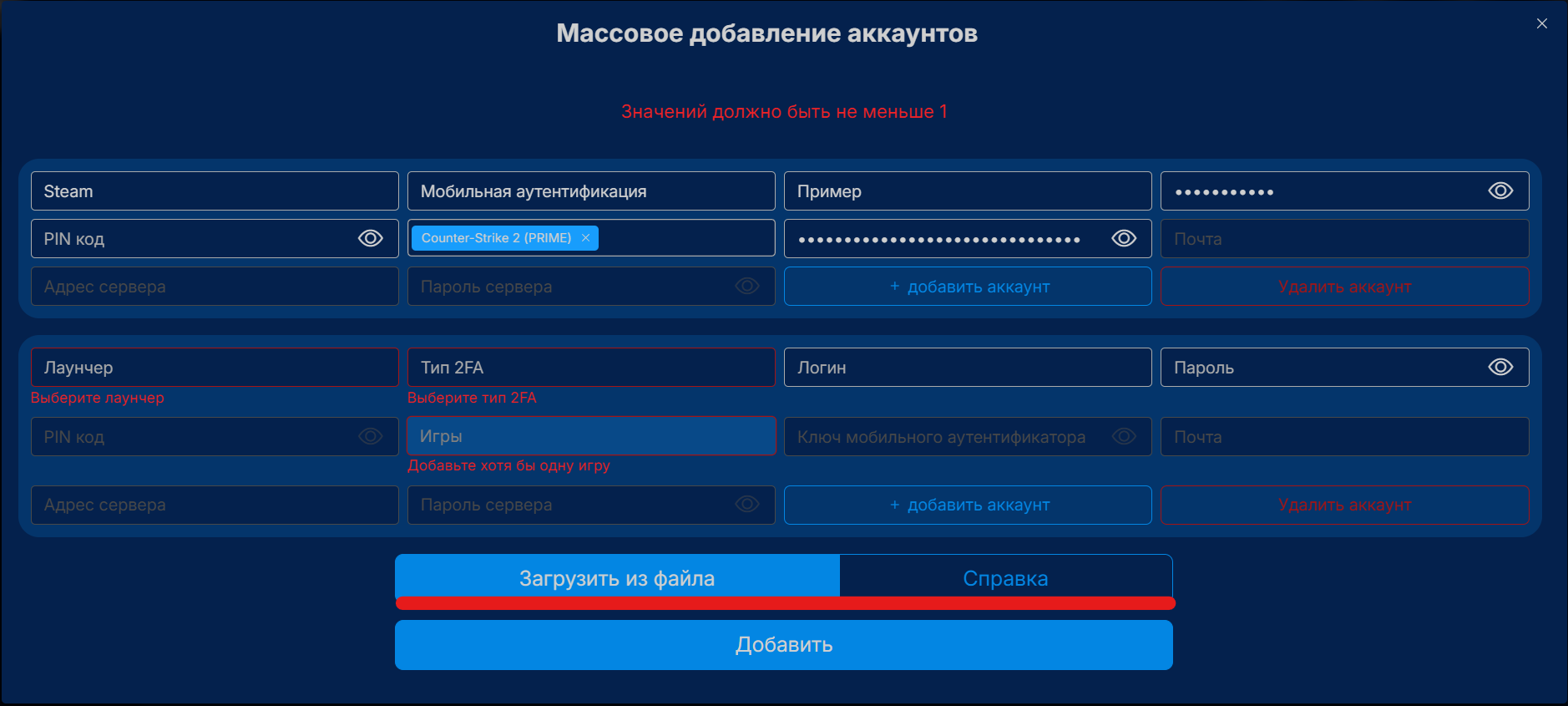Toggle eye icon in second Ключ мобильного аутентификатора
The width and height of the screenshot is (1568, 706).
click(1124, 437)
